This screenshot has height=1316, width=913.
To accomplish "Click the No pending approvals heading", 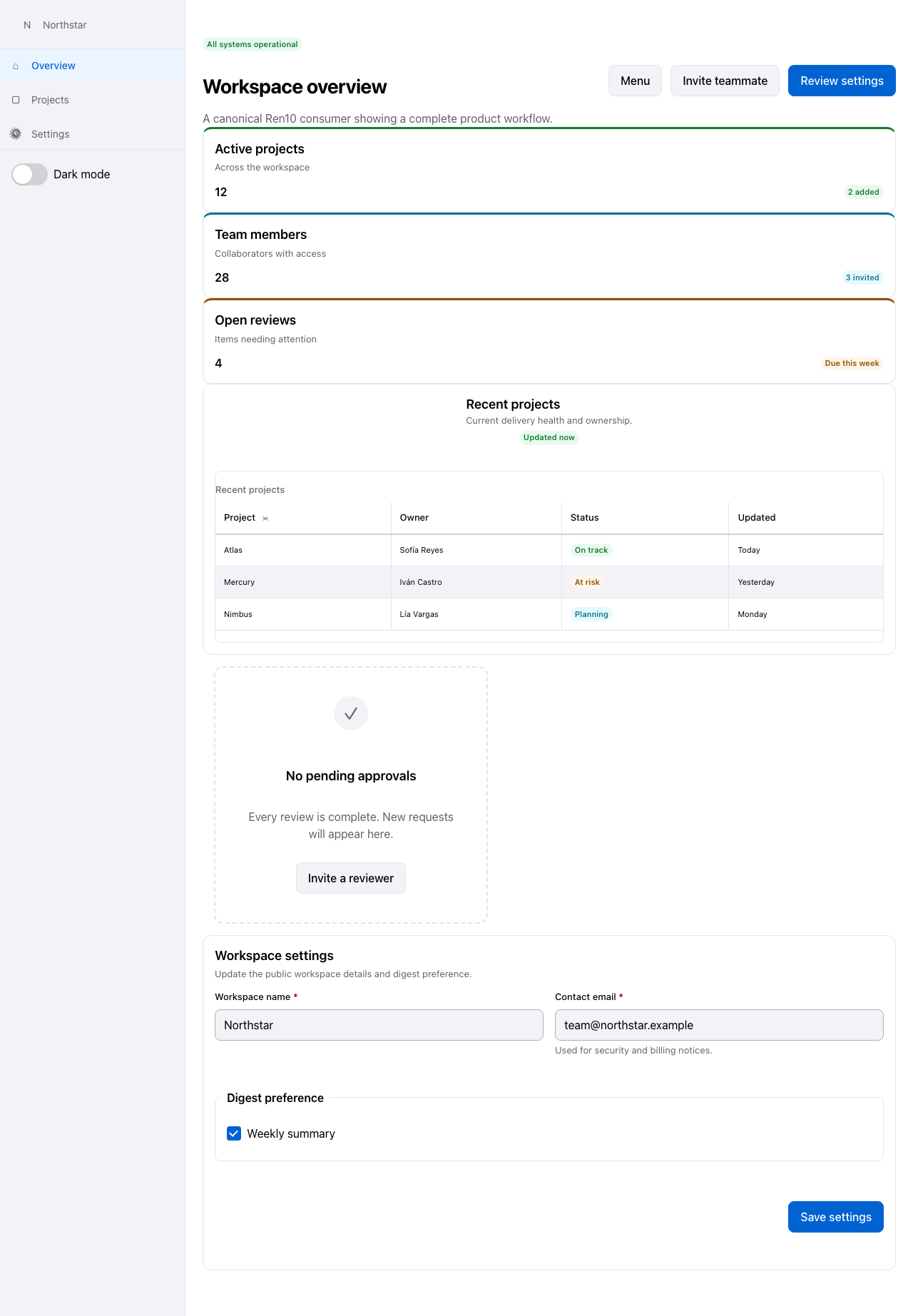I will (x=351, y=776).
